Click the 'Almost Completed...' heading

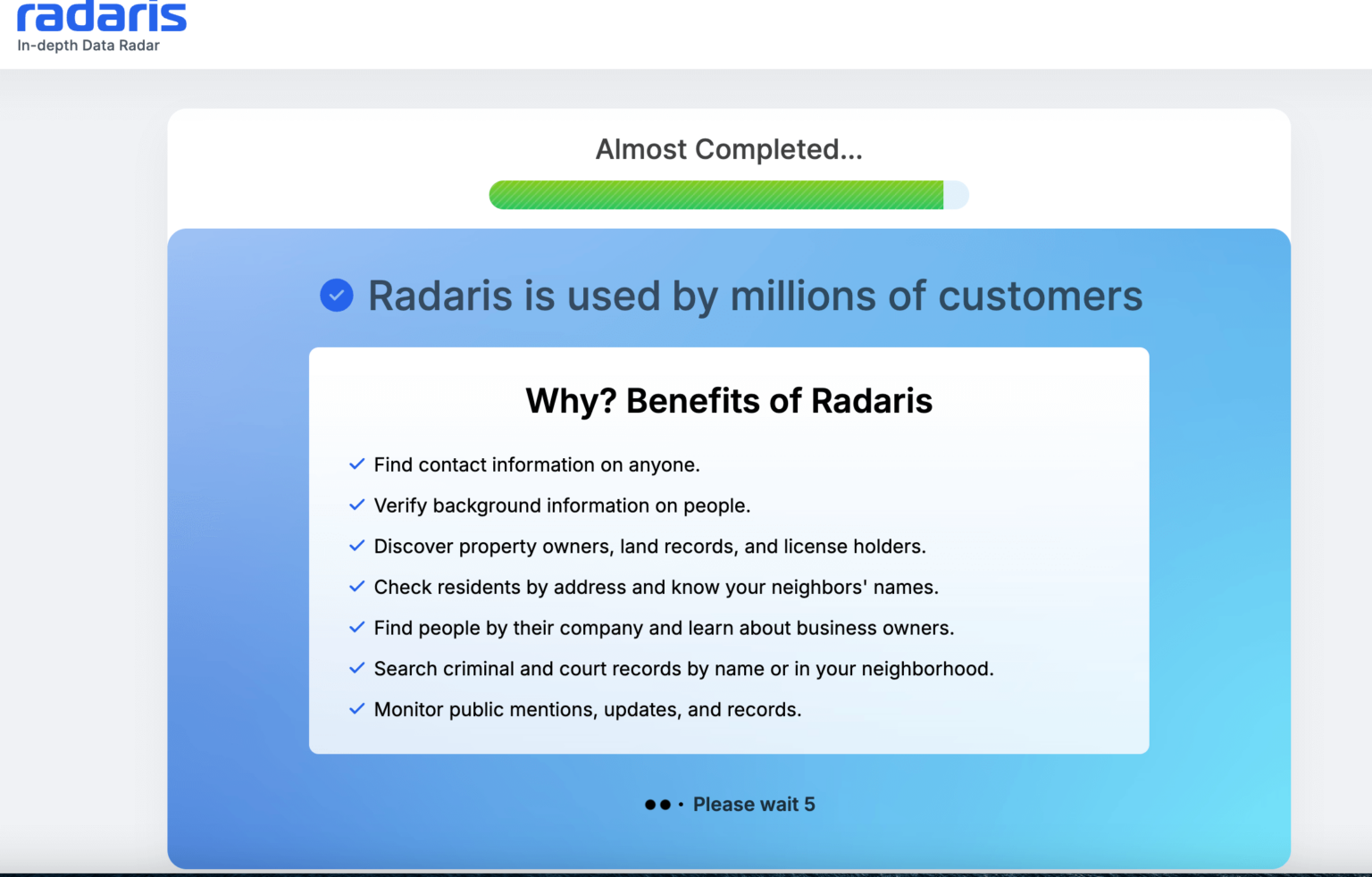(728, 148)
